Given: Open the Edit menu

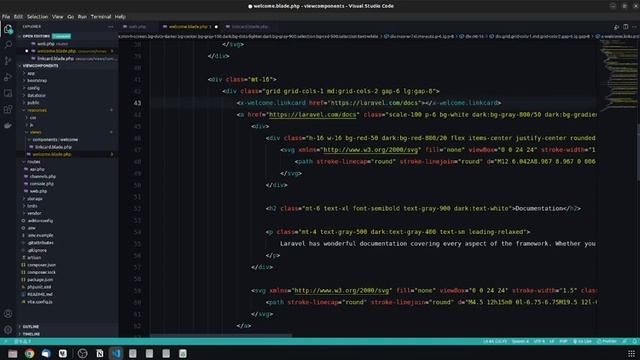Looking at the screenshot, I should pos(18,17).
